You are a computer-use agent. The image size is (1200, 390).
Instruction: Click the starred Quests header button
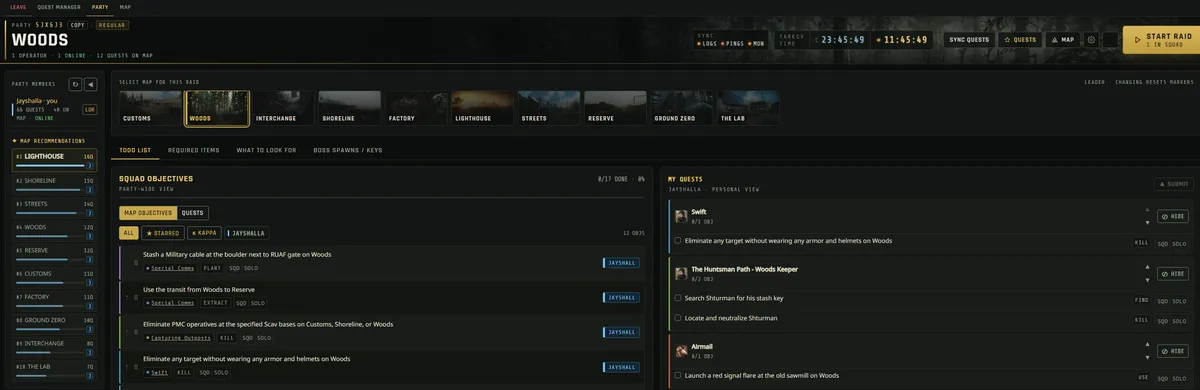pyautogui.click(x=1020, y=40)
